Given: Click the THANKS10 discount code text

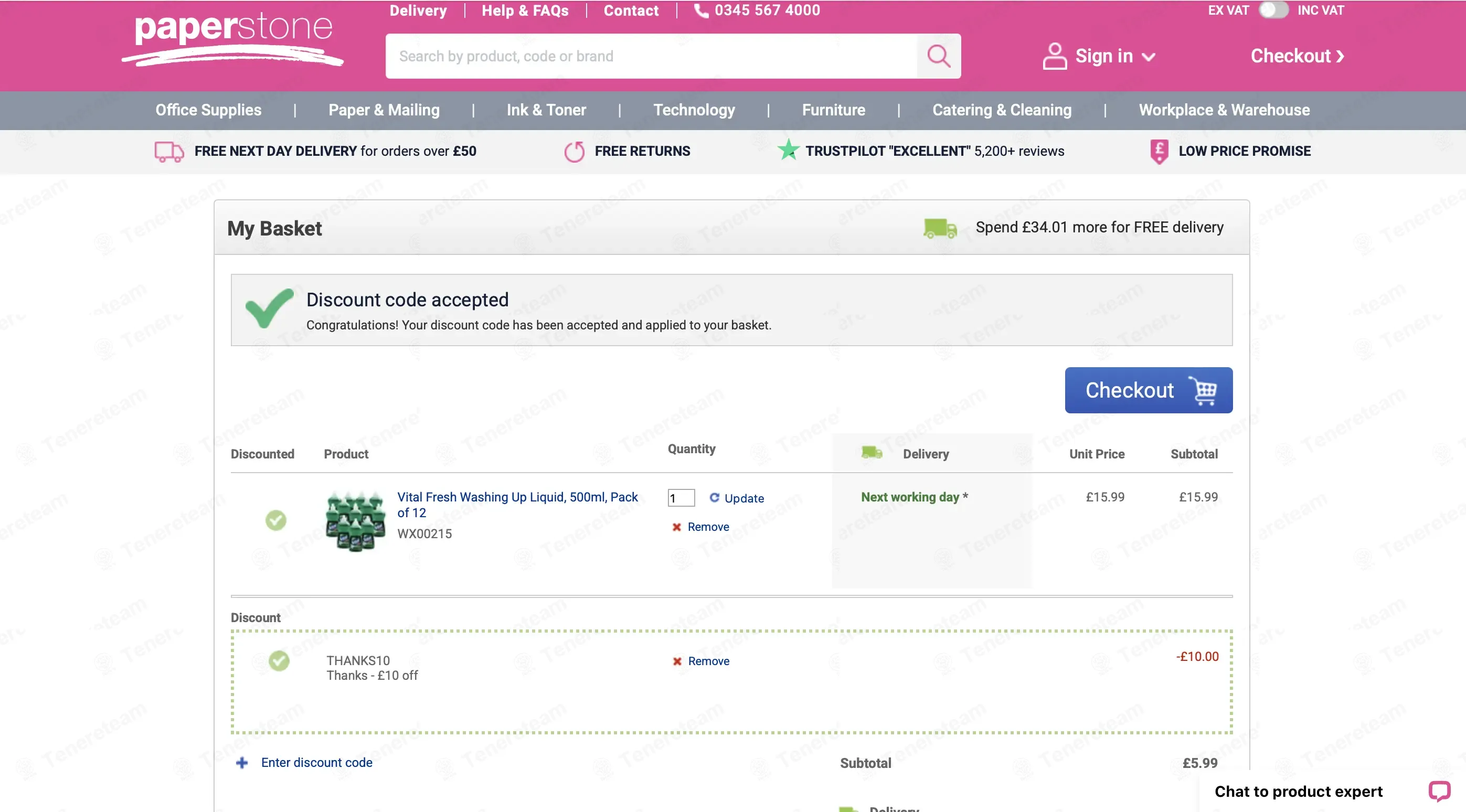Looking at the screenshot, I should pos(358,660).
